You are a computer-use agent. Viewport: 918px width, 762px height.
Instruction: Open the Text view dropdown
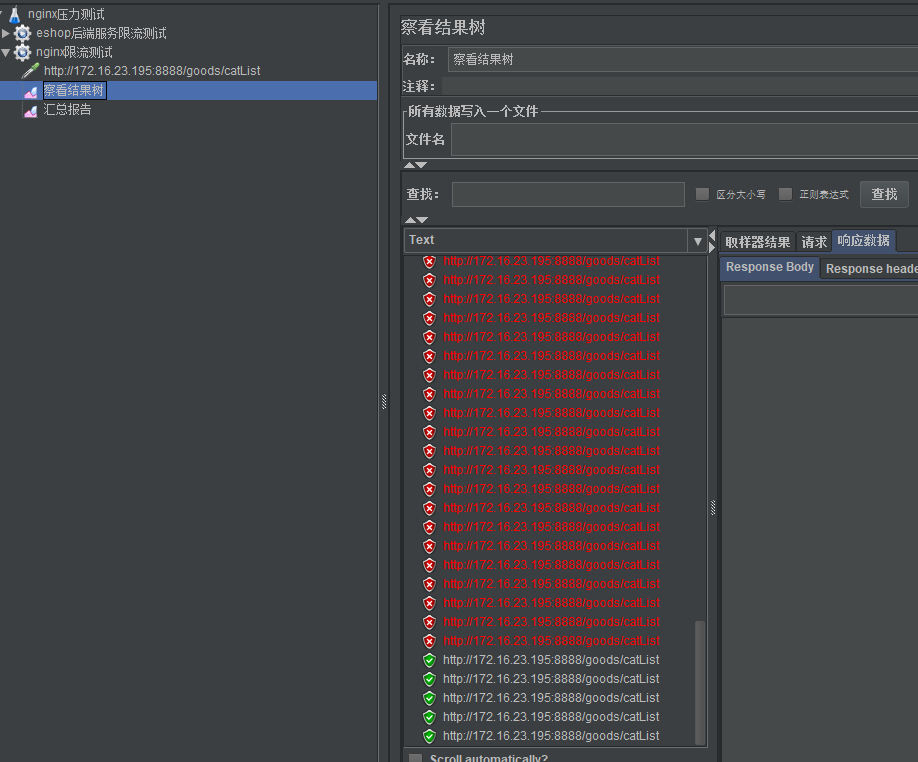pyautogui.click(x=697, y=239)
